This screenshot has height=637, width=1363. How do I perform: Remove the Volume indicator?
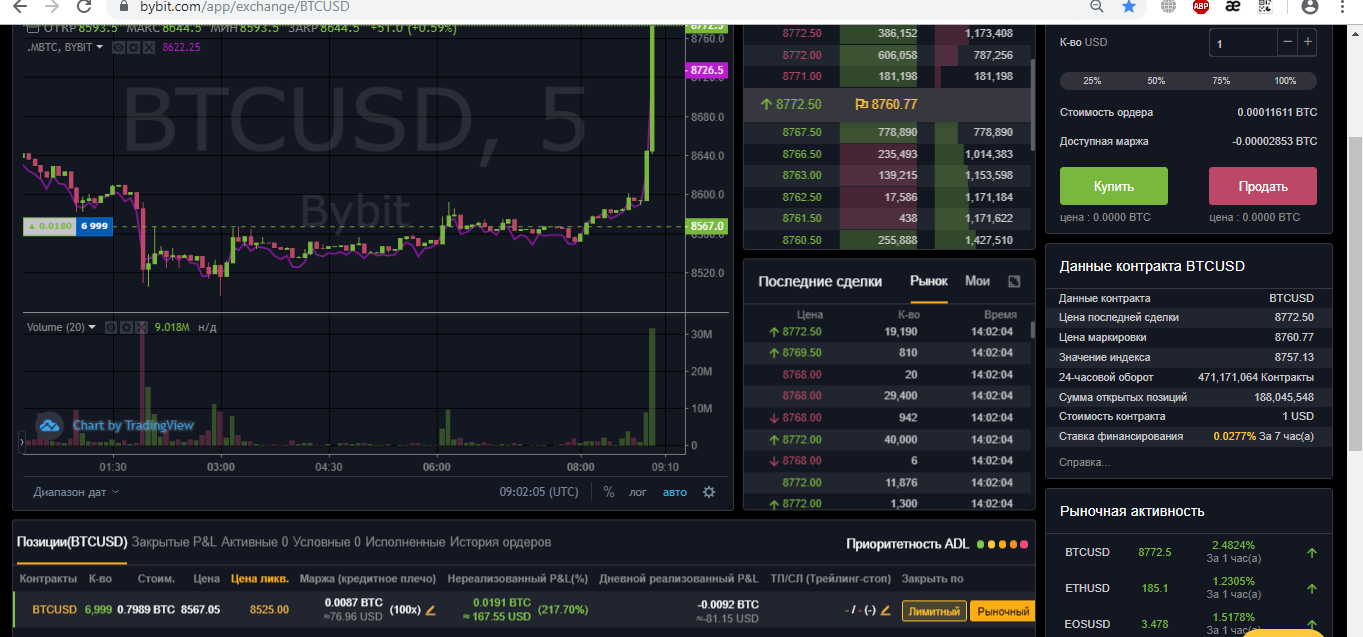coord(142,327)
